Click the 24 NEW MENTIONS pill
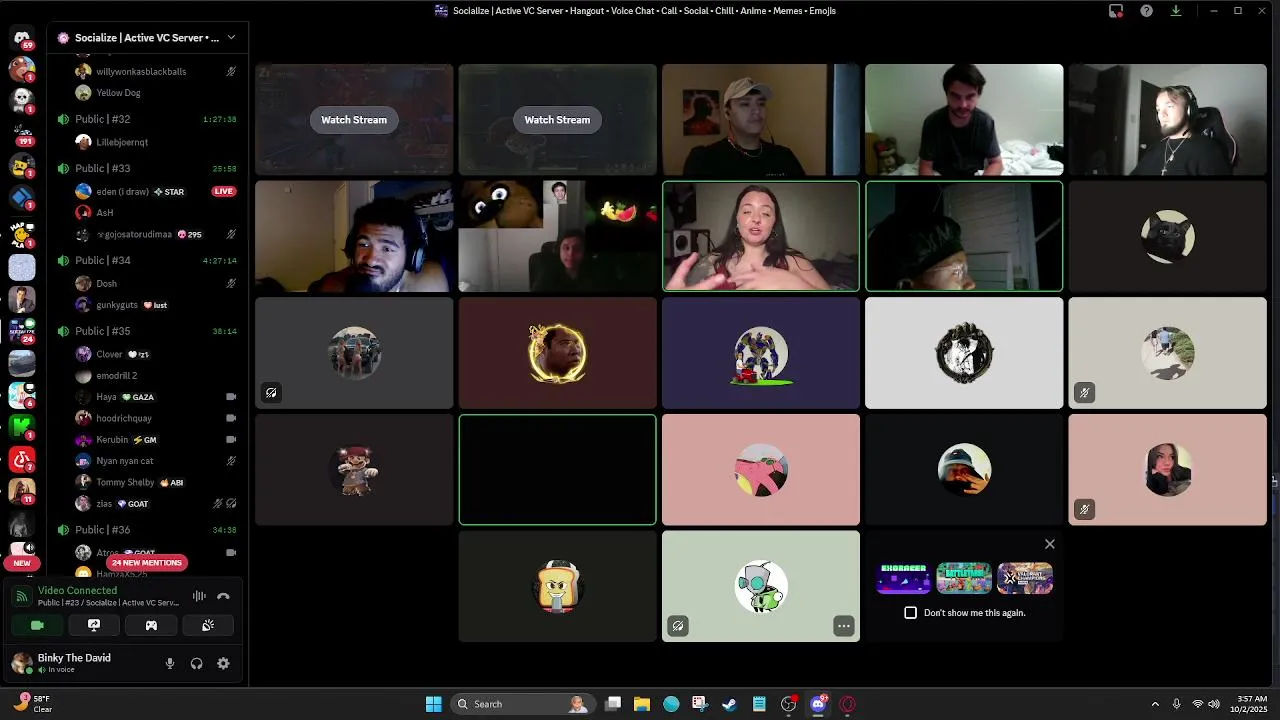The height and width of the screenshot is (720, 1280). point(147,563)
